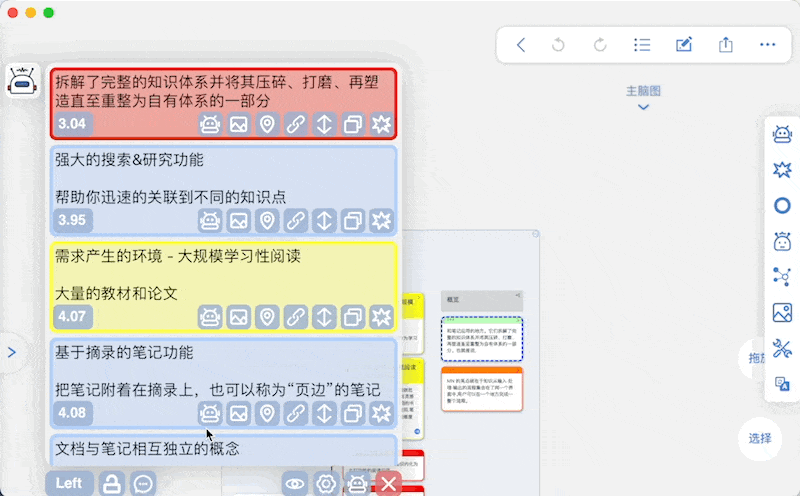Click the 4.08 score badge
The height and width of the screenshot is (496, 800).
[72, 413]
